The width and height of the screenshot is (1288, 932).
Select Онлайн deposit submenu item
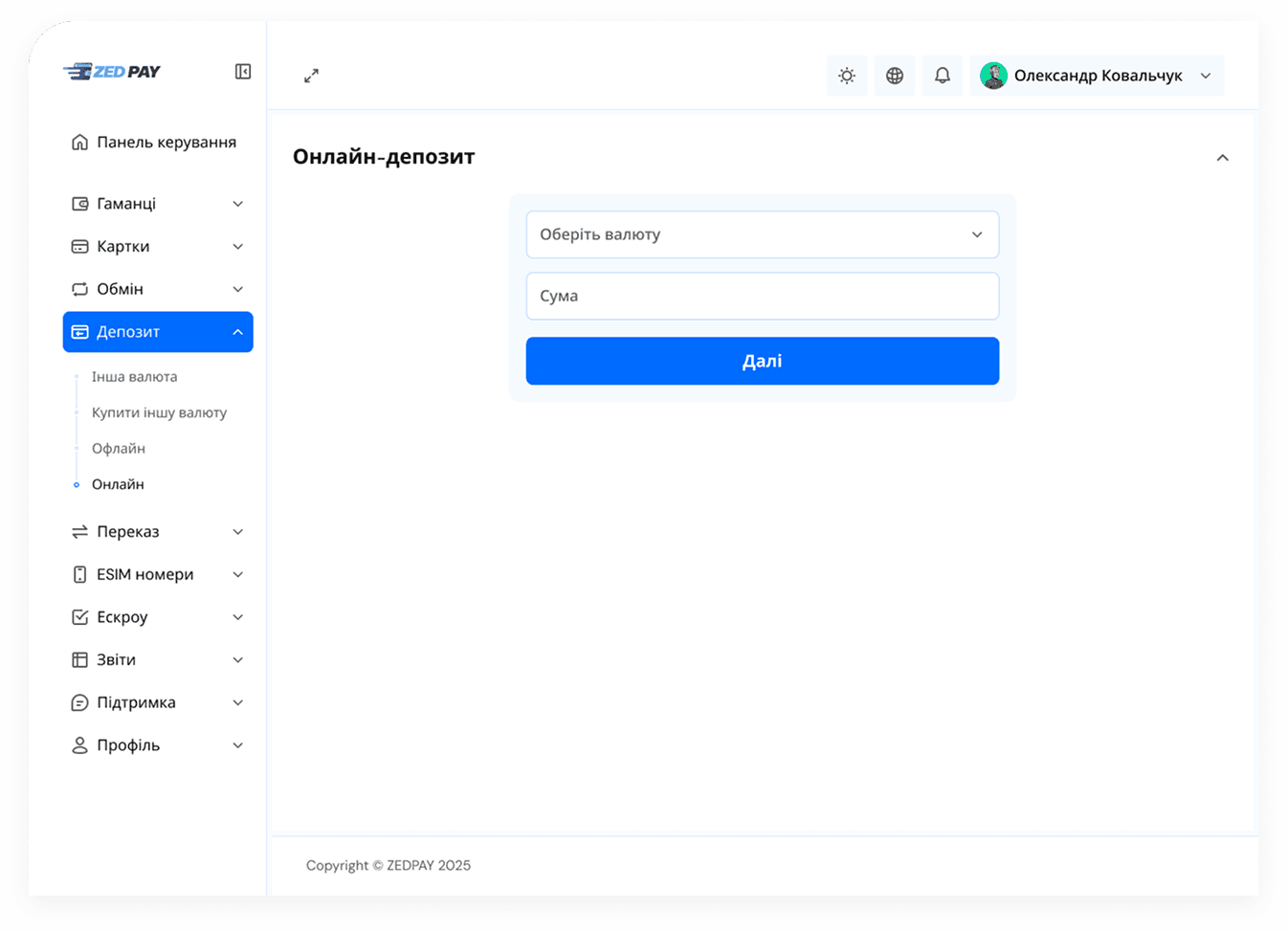(x=118, y=484)
